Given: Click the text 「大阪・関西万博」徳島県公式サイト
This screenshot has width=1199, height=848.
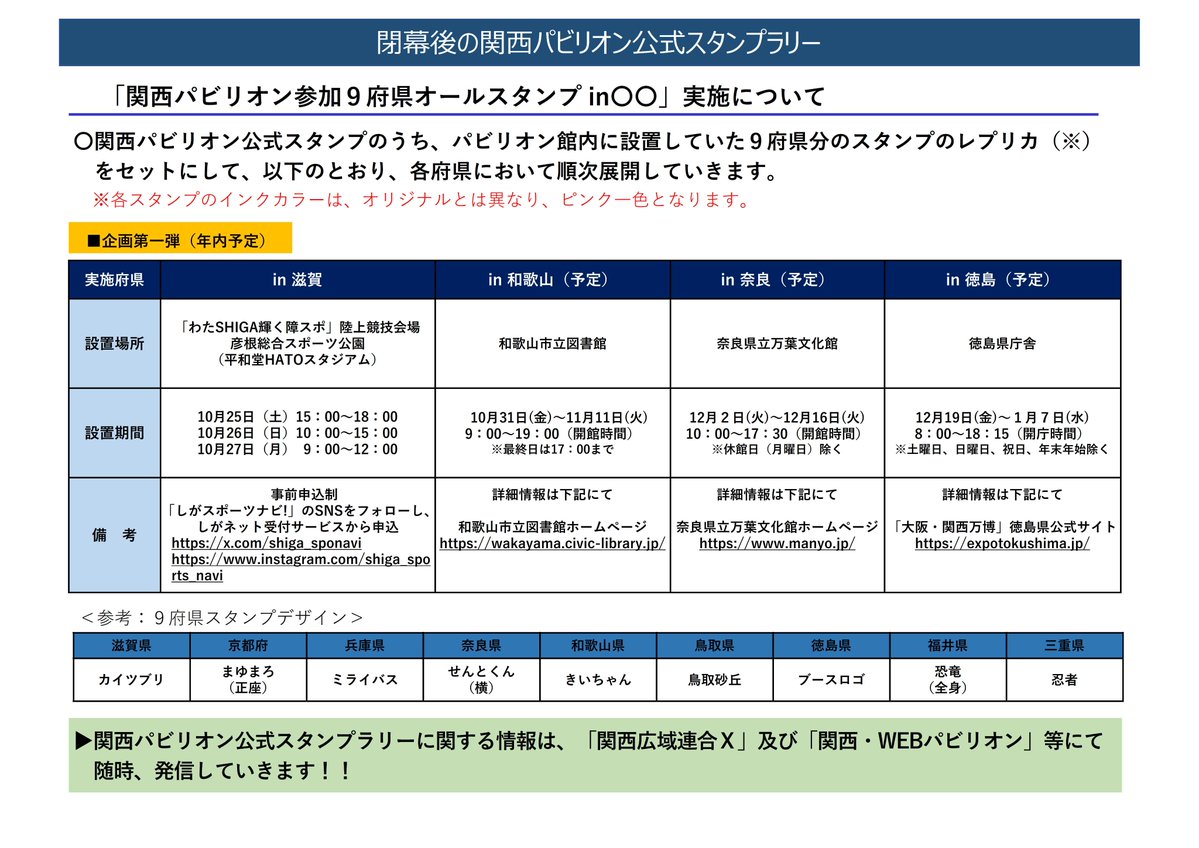Looking at the screenshot, I should tap(1003, 527).
